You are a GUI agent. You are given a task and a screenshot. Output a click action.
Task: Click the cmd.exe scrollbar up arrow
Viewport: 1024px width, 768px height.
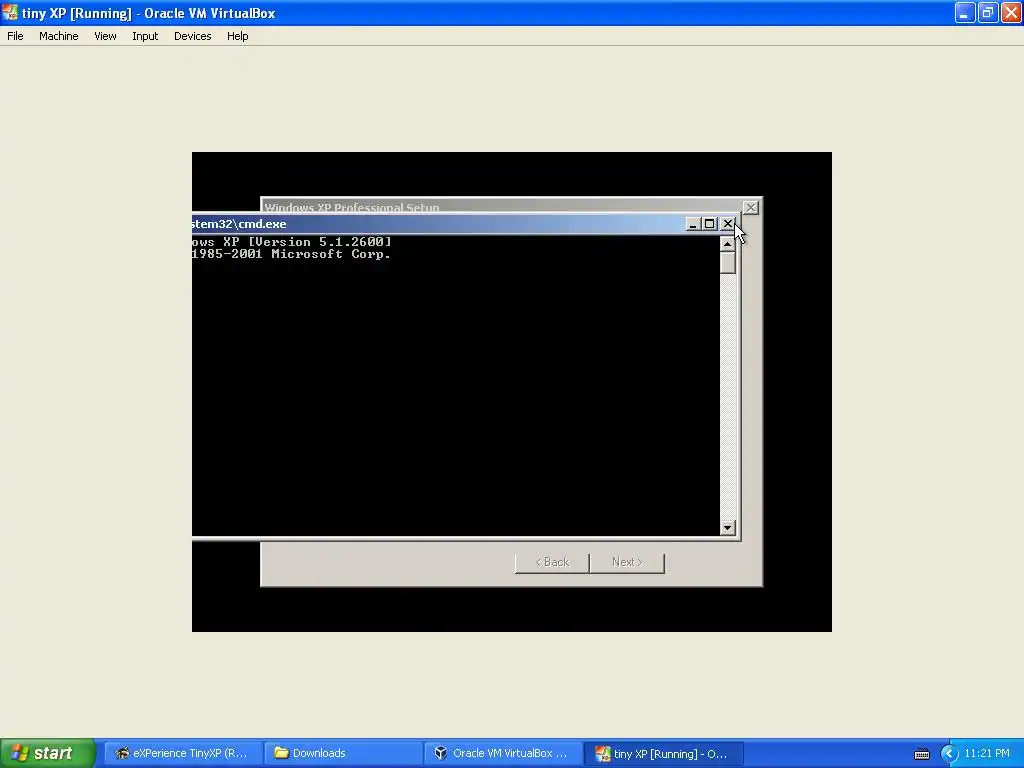pos(728,244)
